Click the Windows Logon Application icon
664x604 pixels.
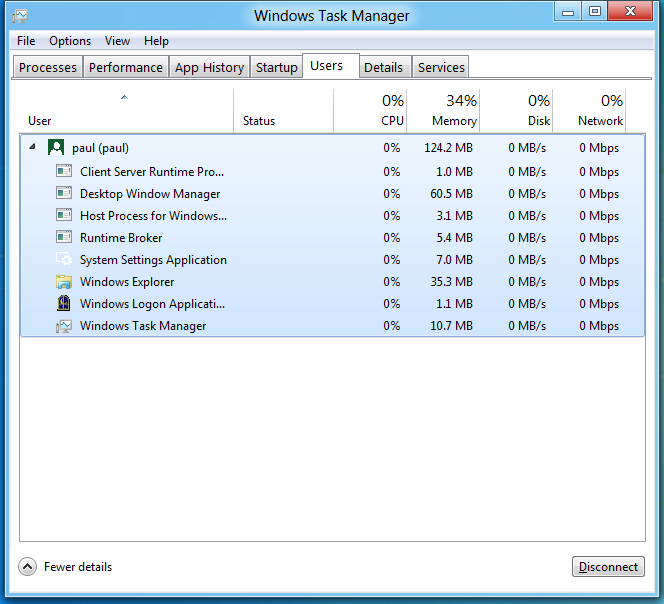(x=64, y=303)
